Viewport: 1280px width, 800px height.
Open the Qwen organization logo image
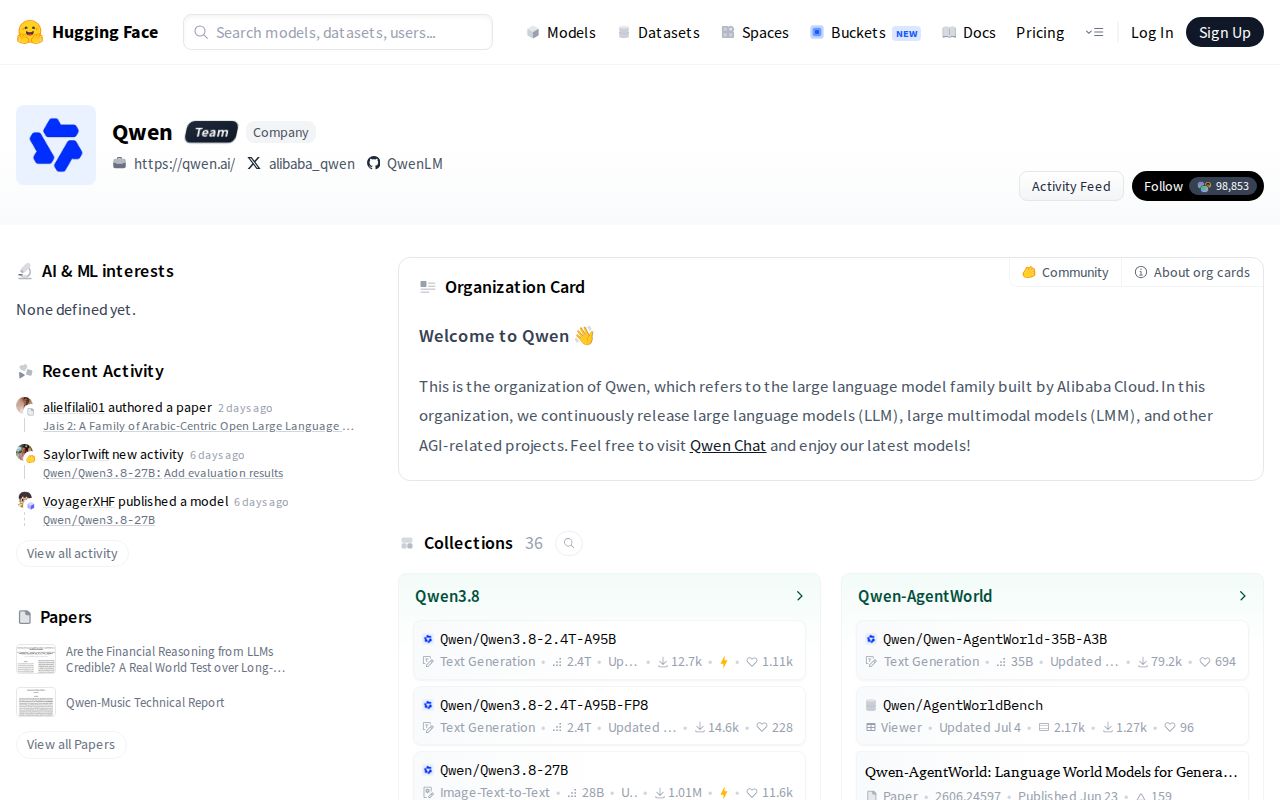coord(56,145)
